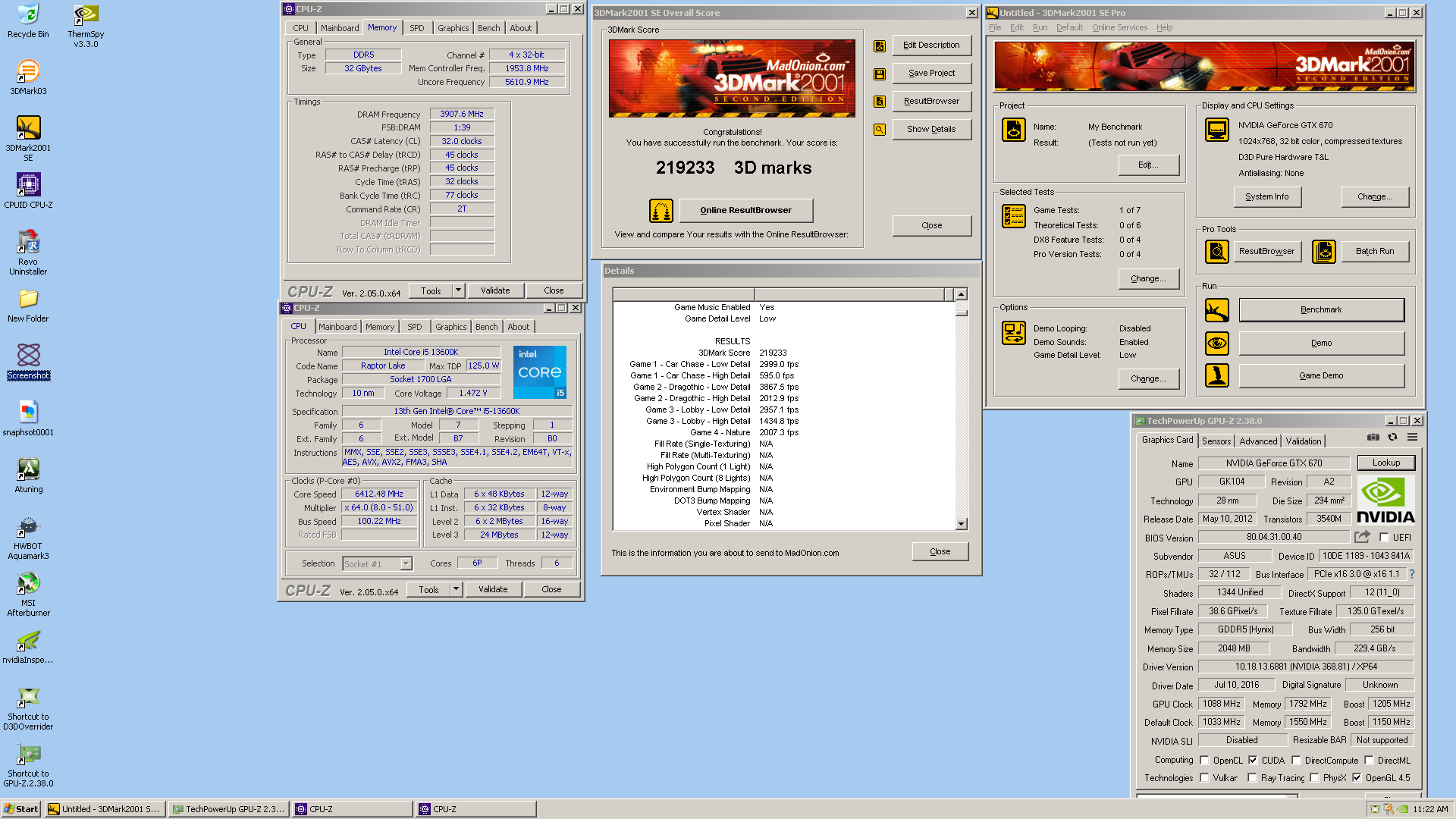Open the Recycle Bin desktop icon
This screenshot has width=1456, height=819.
click(x=28, y=20)
